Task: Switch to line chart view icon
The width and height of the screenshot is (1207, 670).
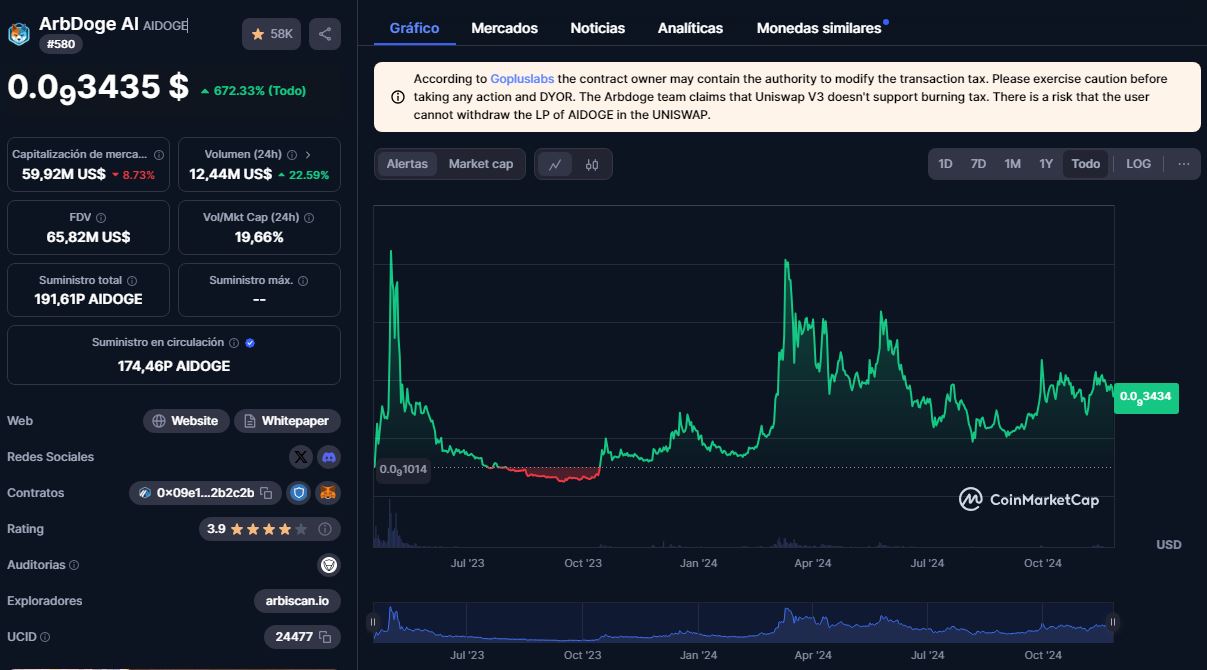Action: click(555, 164)
